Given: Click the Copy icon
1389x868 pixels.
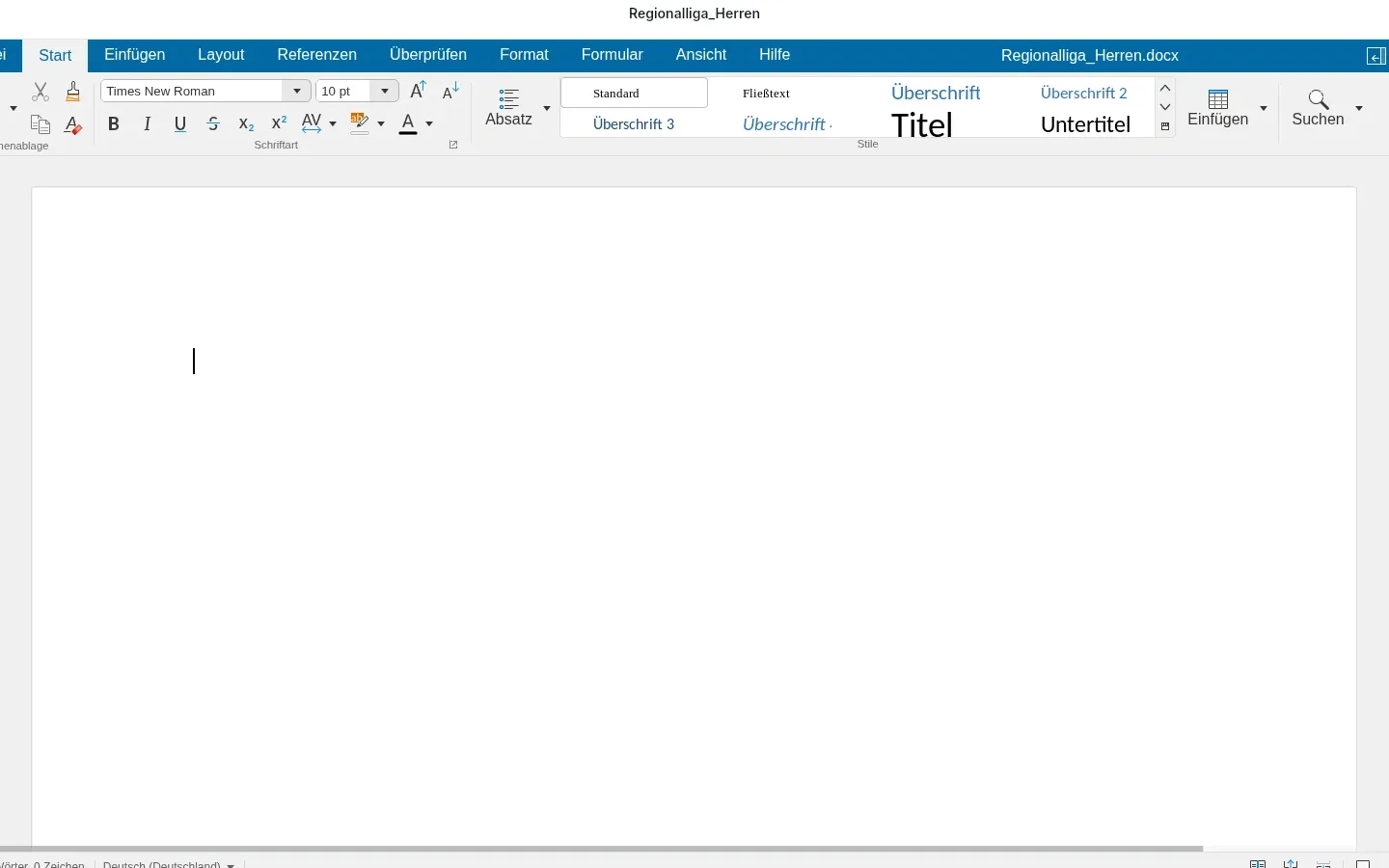Looking at the screenshot, I should click(x=41, y=124).
